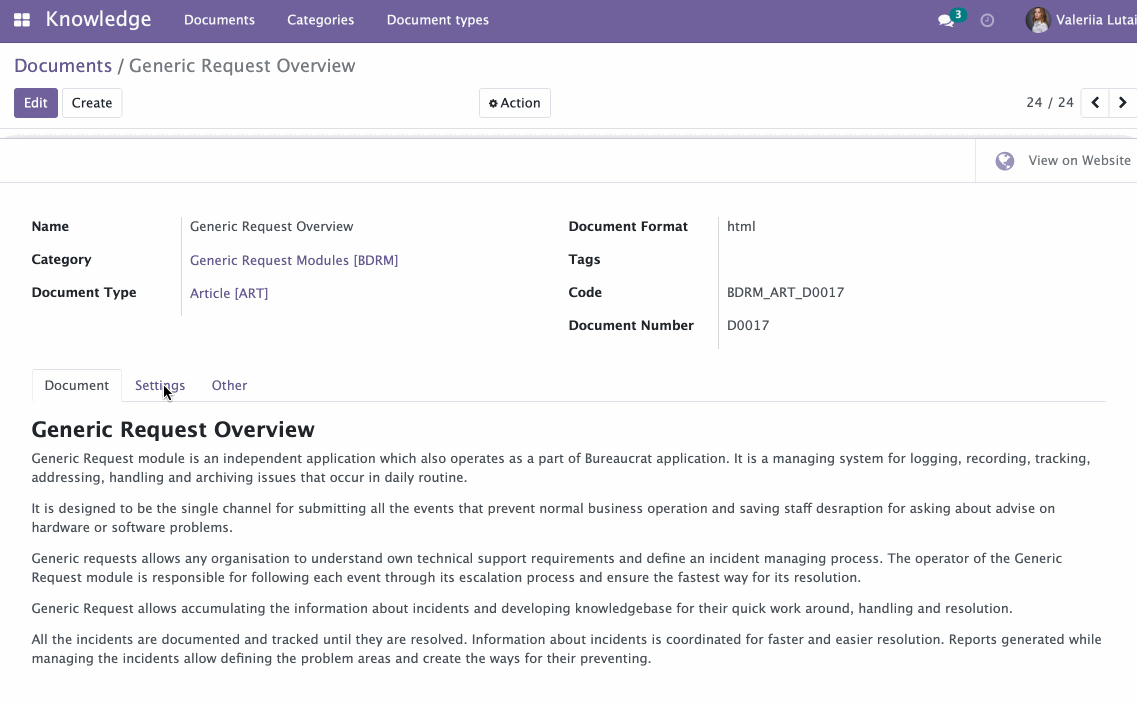The width and height of the screenshot is (1137, 703).
Task: Open the Documents menu
Action: (219, 20)
